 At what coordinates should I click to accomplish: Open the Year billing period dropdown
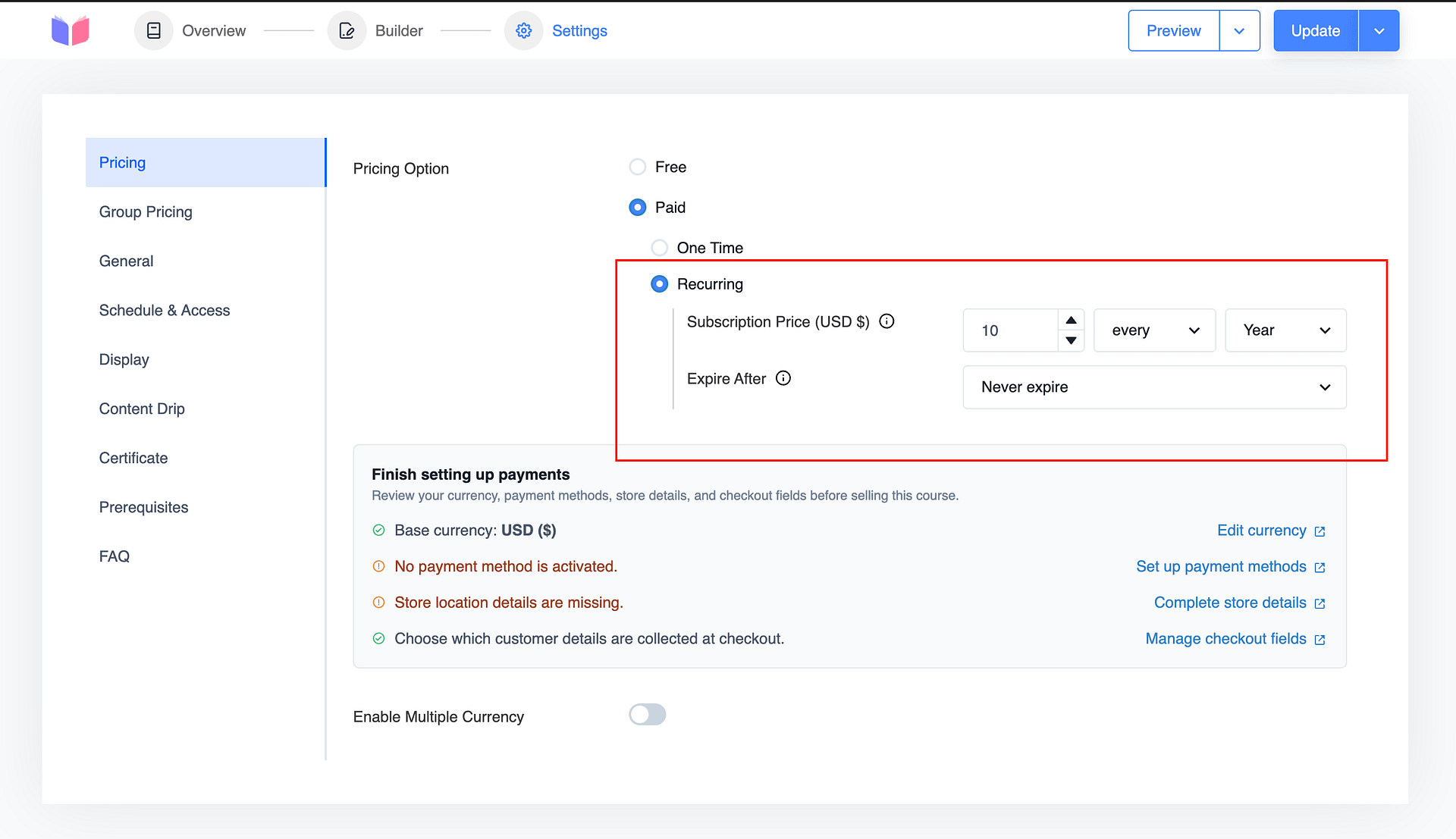pos(1285,330)
